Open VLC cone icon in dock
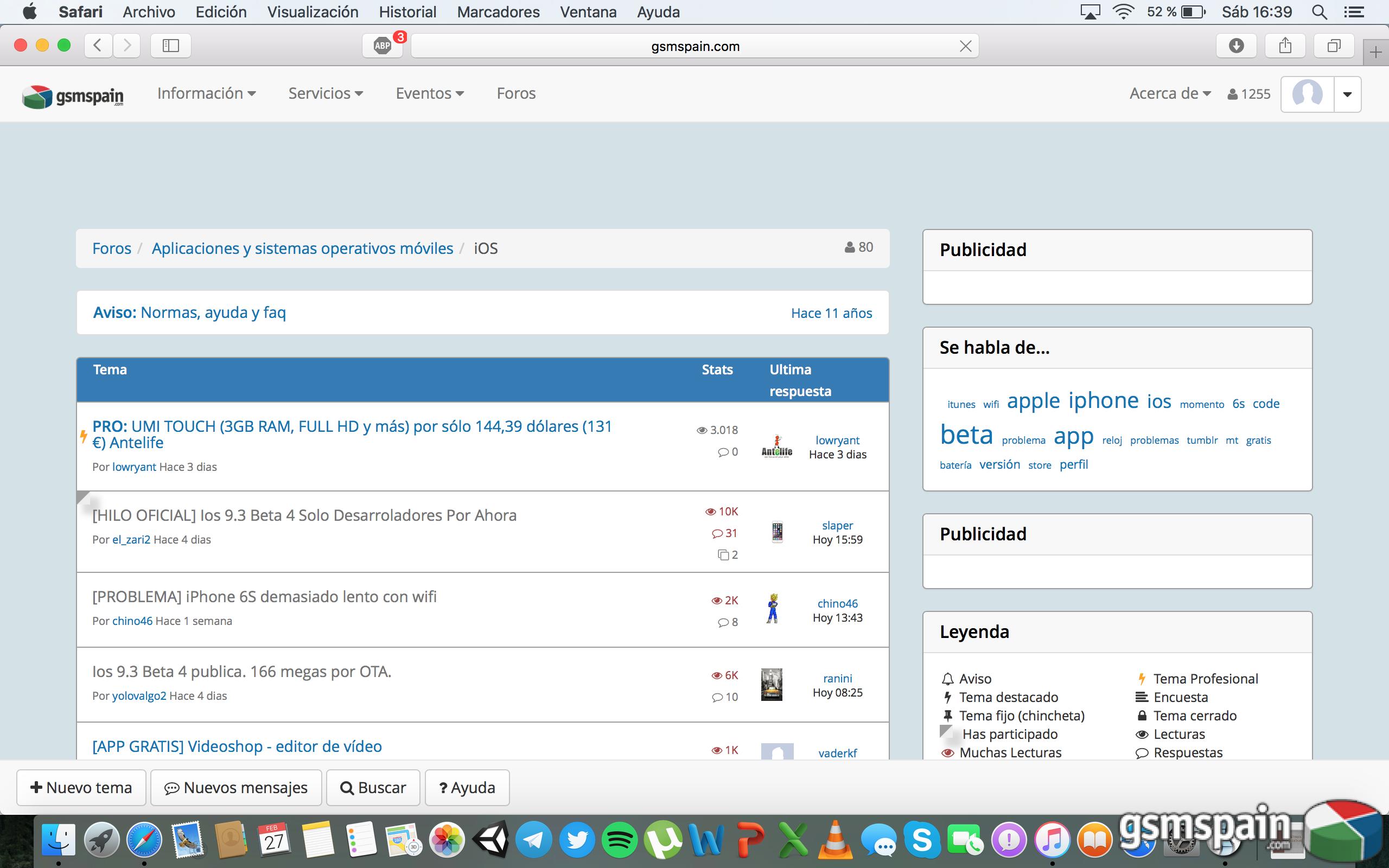This screenshot has height=868, width=1389. coord(836,839)
